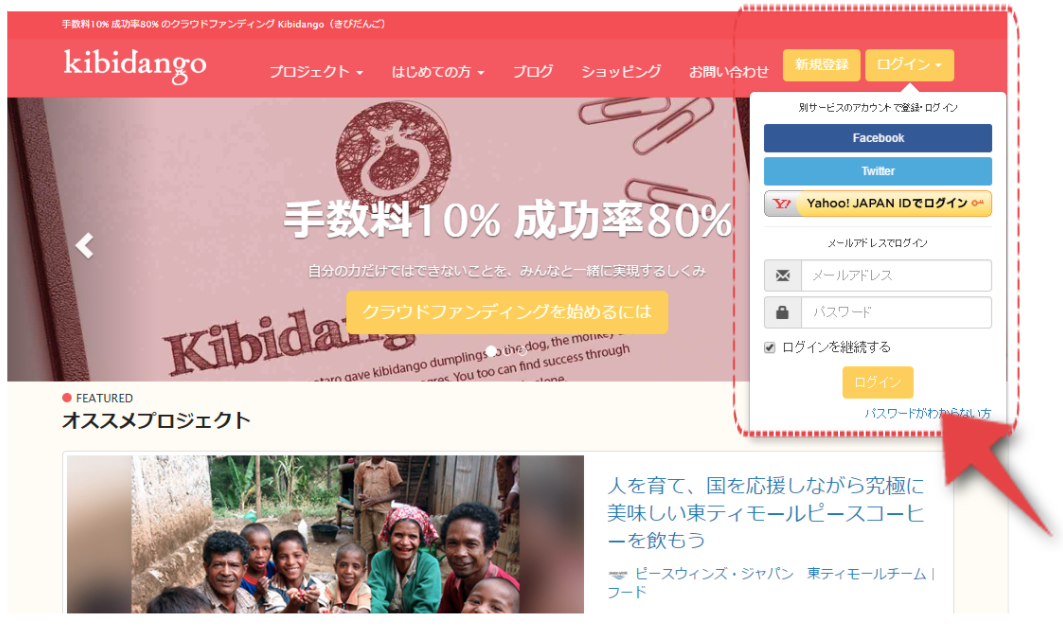This screenshot has width=1063, height=627.
Task: Click the lock icon beside password field
Action: (x=782, y=312)
